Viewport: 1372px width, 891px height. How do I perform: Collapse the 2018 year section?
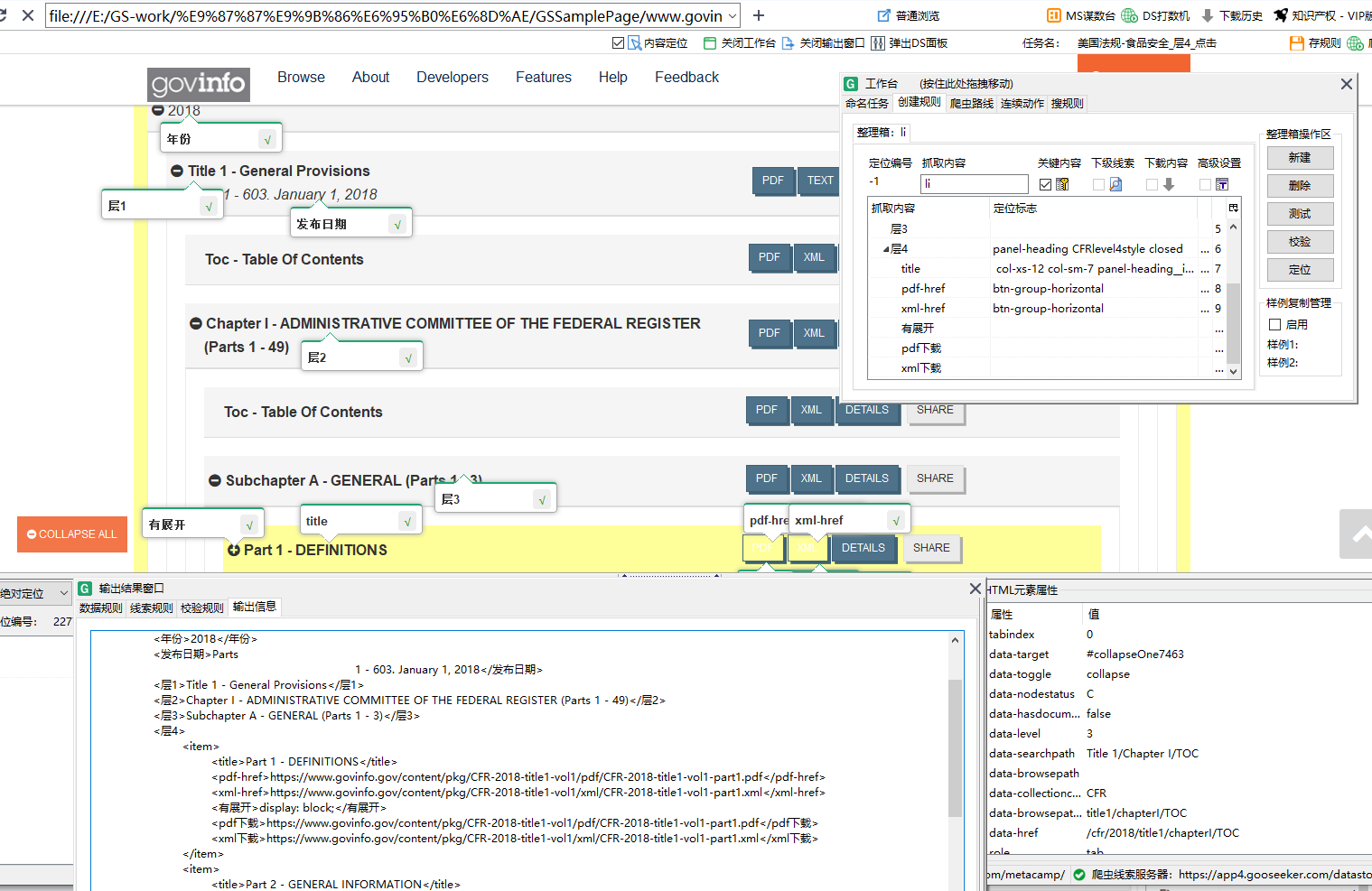tap(158, 110)
